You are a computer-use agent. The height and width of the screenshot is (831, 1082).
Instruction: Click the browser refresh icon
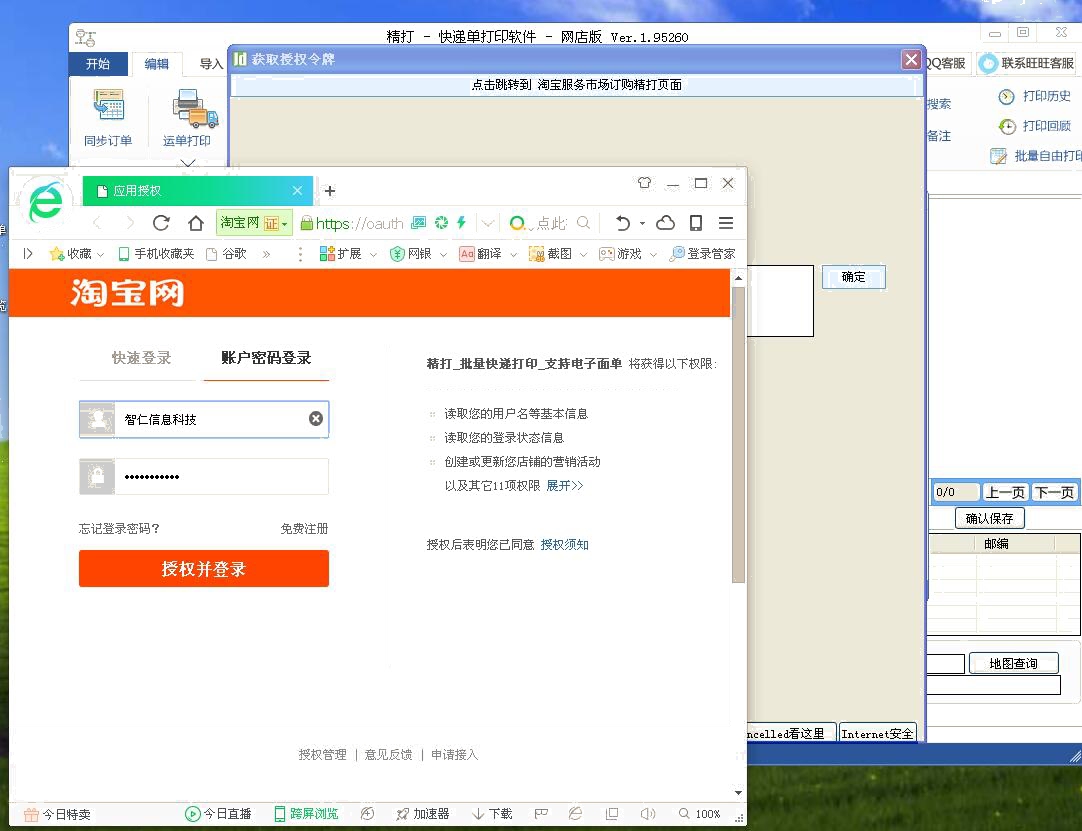click(161, 223)
